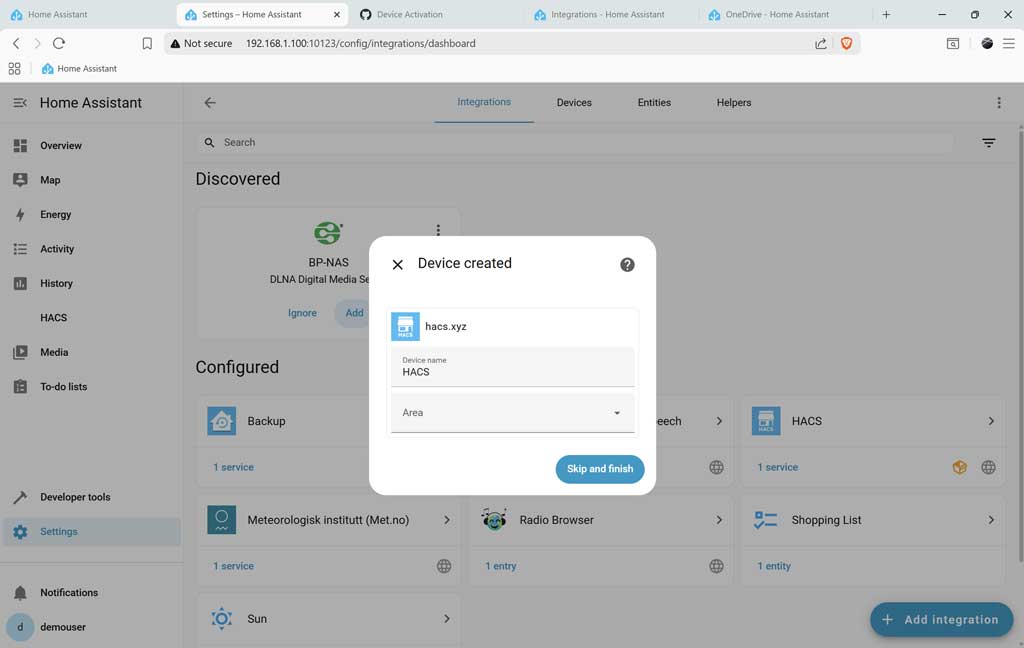The width and height of the screenshot is (1024, 648).
Task: Collapse the Home Assistant sidebar menu
Action: [x=20, y=103]
